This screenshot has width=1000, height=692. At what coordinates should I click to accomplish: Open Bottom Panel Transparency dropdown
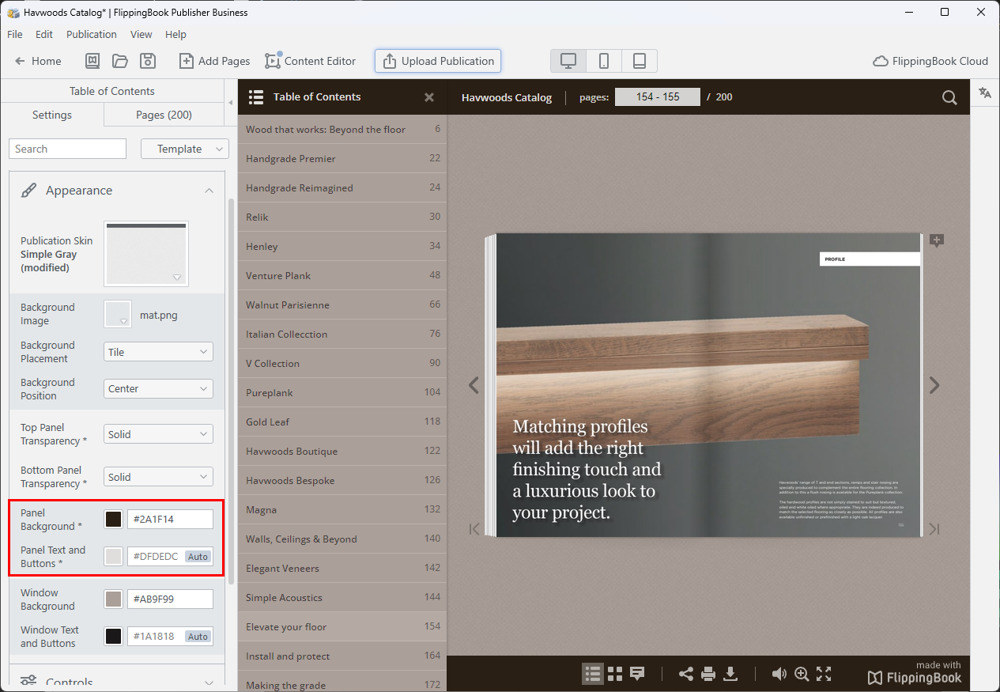pos(158,477)
